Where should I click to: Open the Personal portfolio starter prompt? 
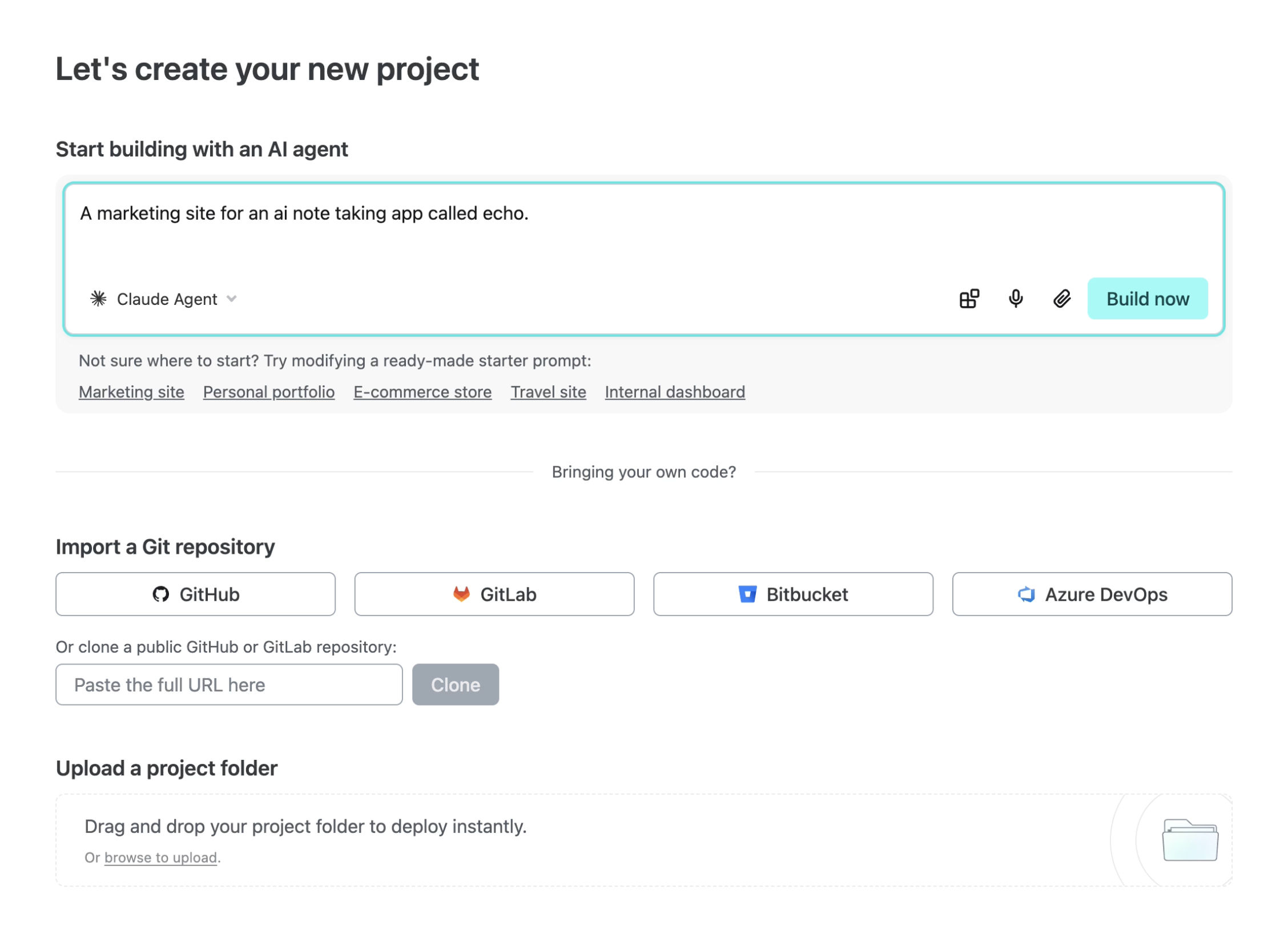(x=268, y=392)
